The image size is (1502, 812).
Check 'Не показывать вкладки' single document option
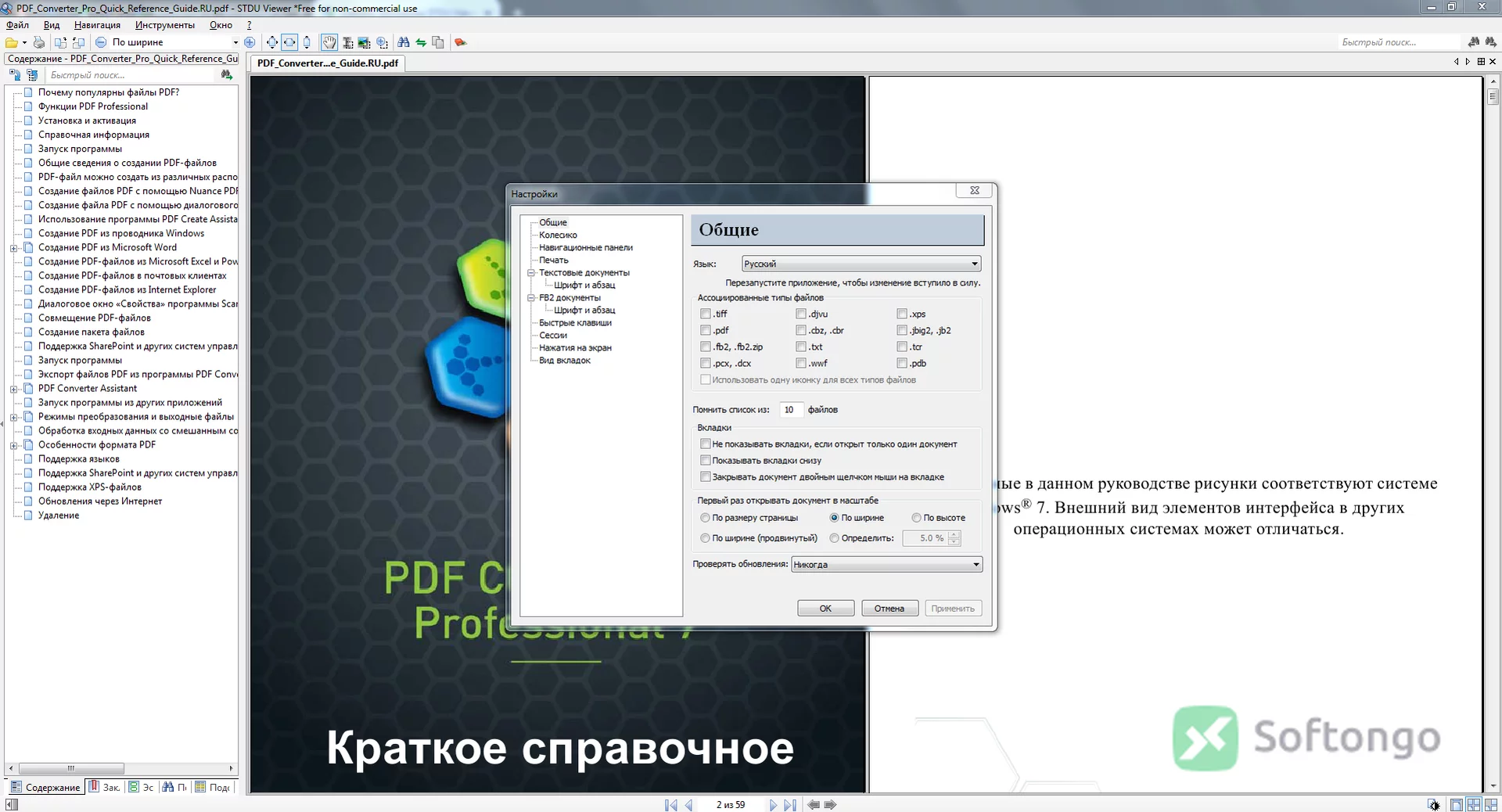click(706, 444)
